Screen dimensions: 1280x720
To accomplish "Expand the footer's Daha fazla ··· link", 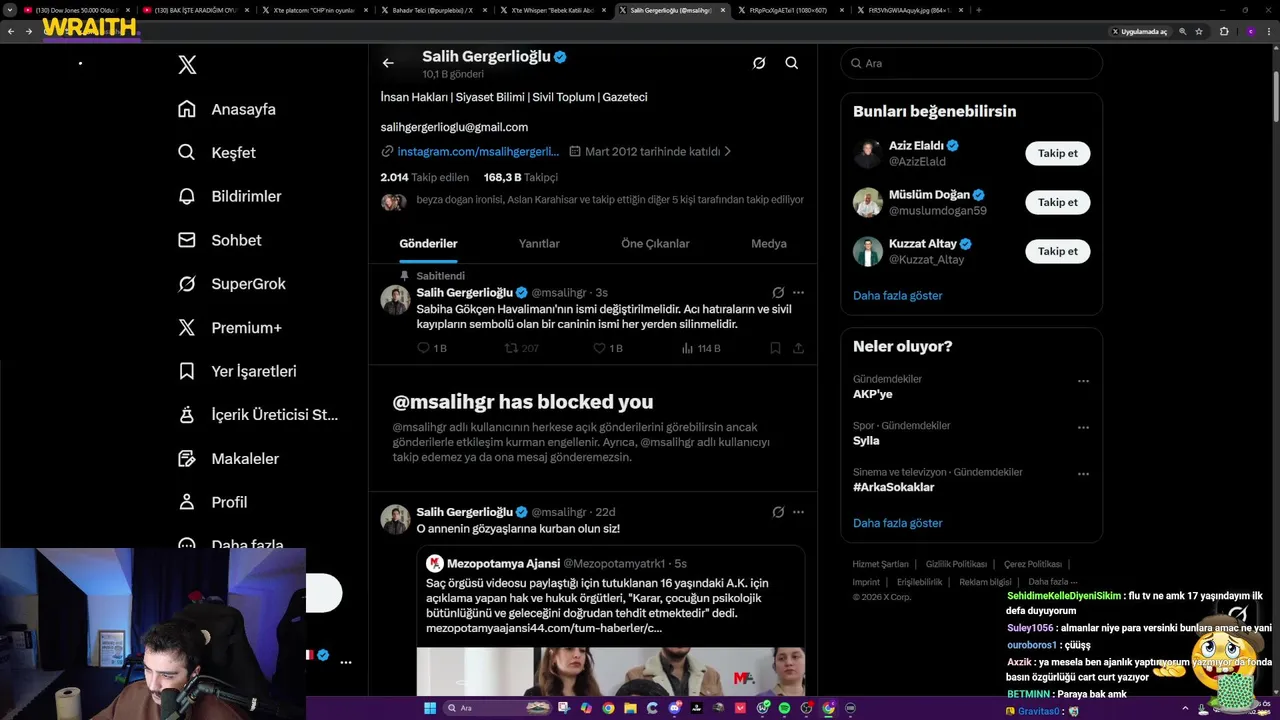I will point(1053,581).
